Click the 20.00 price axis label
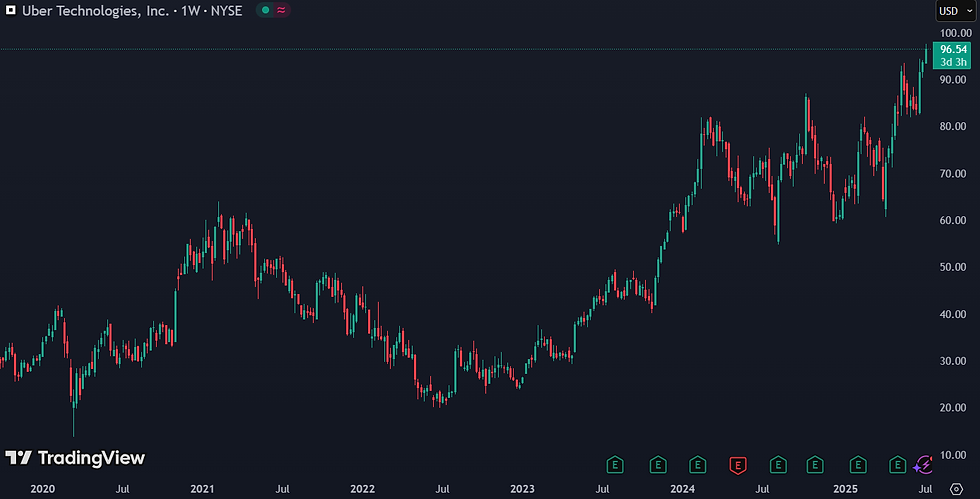The height and width of the screenshot is (499, 980). (952, 408)
